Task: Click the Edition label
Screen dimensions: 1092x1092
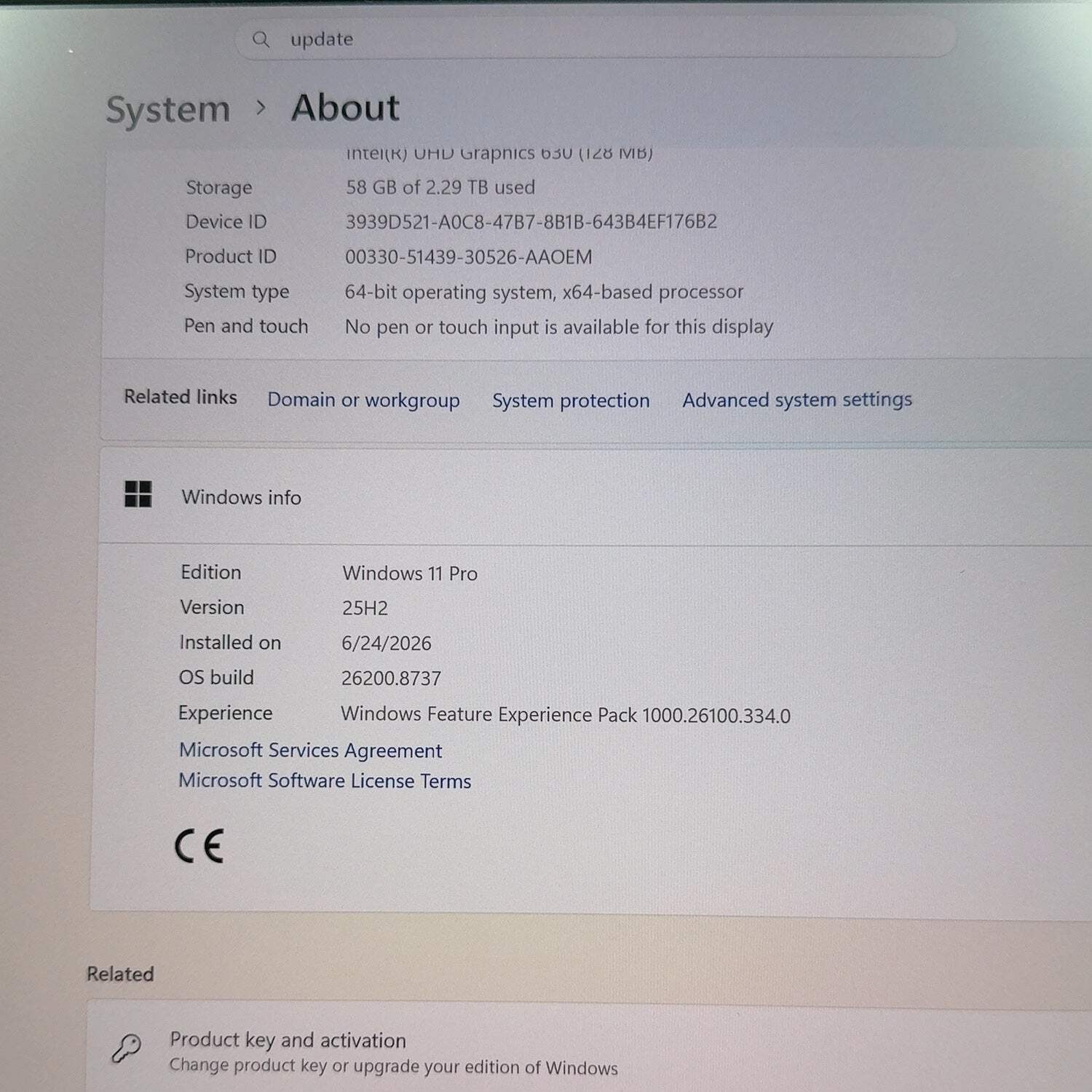Action: [211, 572]
